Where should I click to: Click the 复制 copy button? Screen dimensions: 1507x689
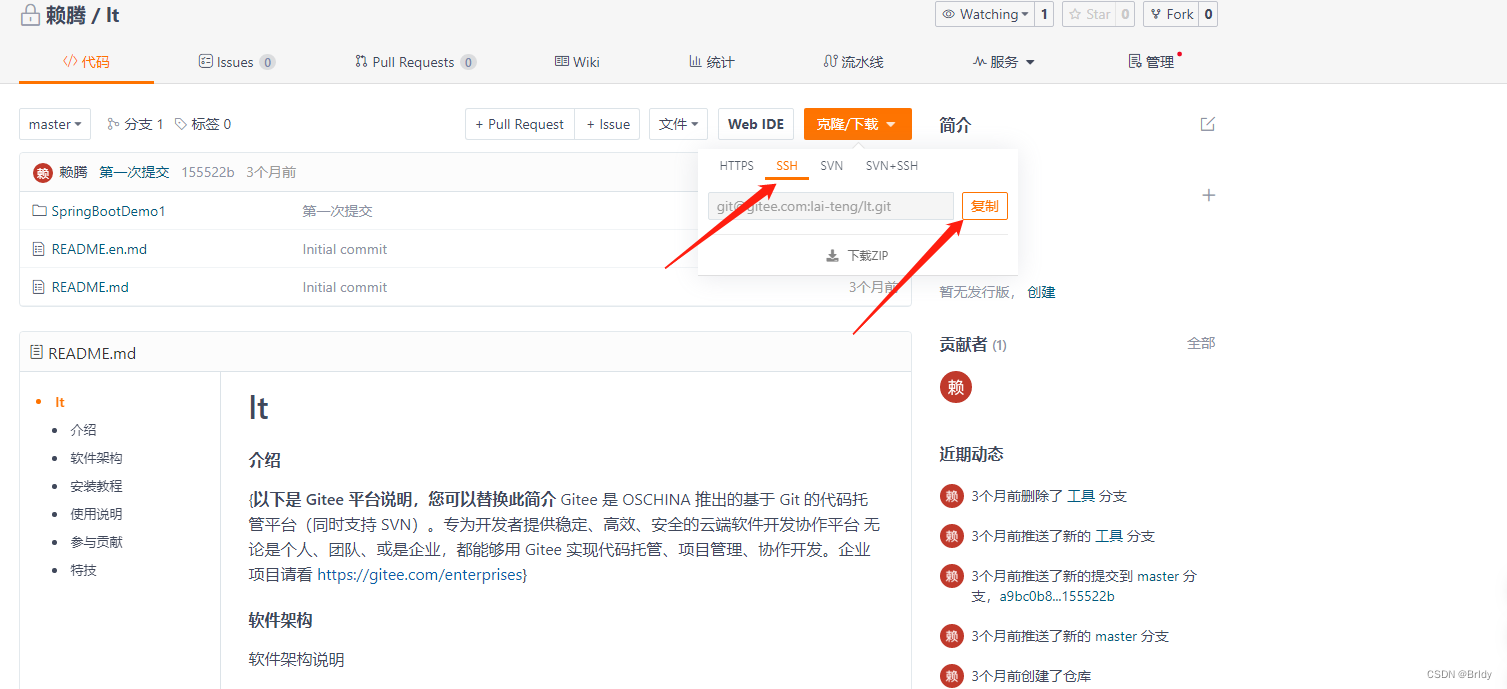985,206
